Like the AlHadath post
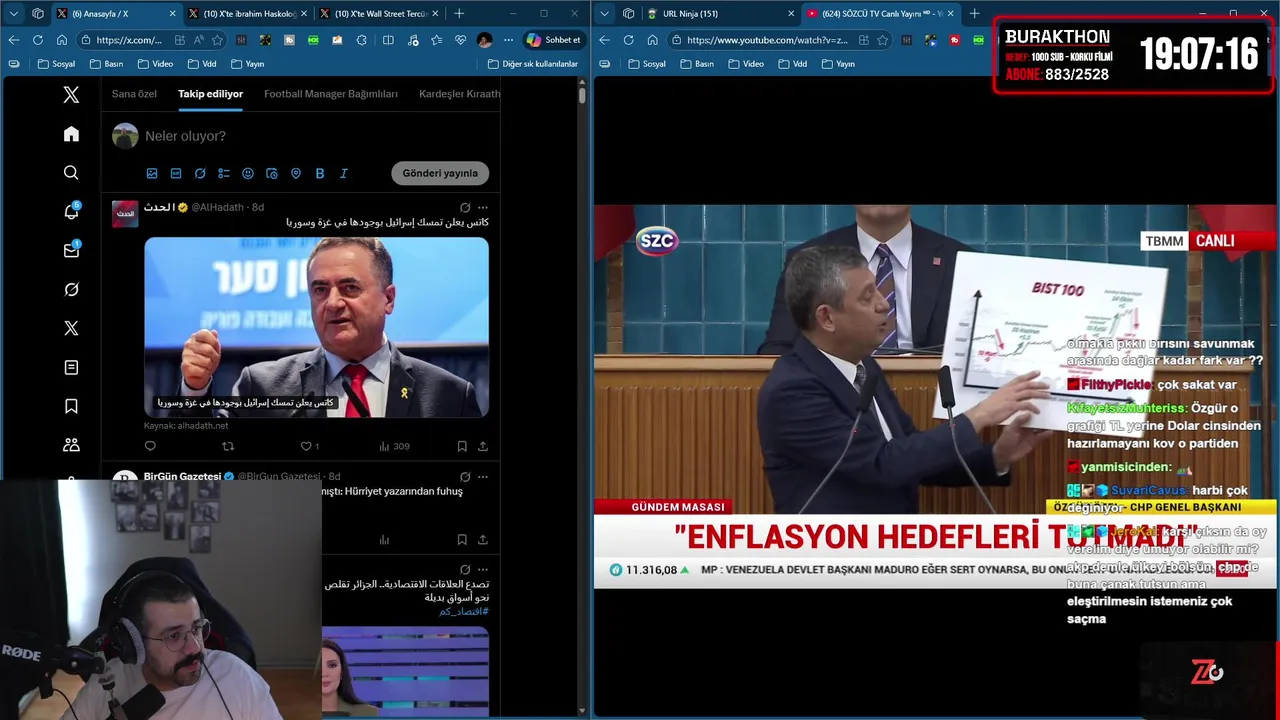This screenshot has width=1280, height=720. tap(306, 446)
